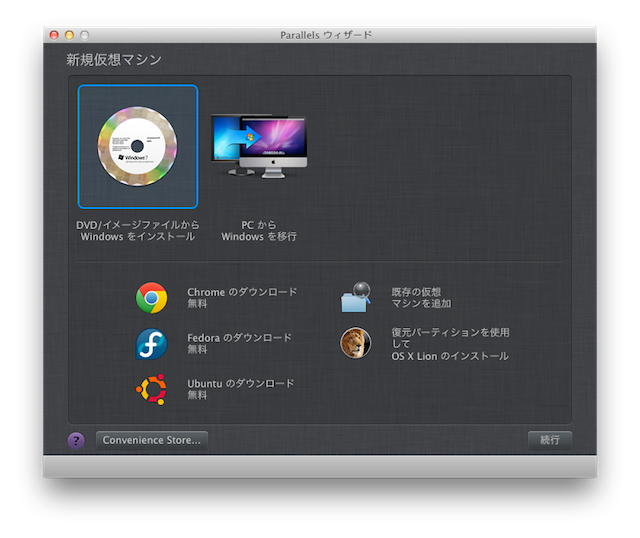Click the OS X Lion icon
The image size is (640, 538).
(x=356, y=343)
